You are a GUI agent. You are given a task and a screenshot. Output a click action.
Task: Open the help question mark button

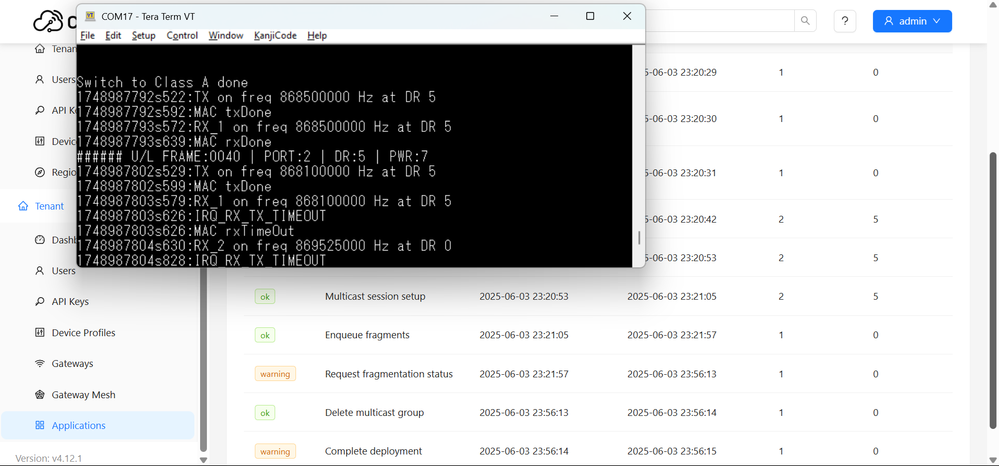pyautogui.click(x=844, y=21)
